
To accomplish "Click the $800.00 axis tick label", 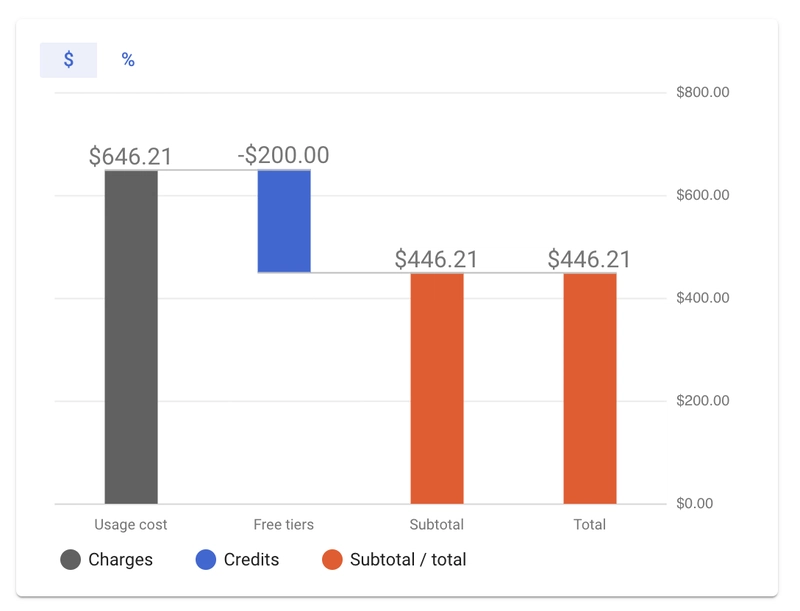I will point(703,93).
